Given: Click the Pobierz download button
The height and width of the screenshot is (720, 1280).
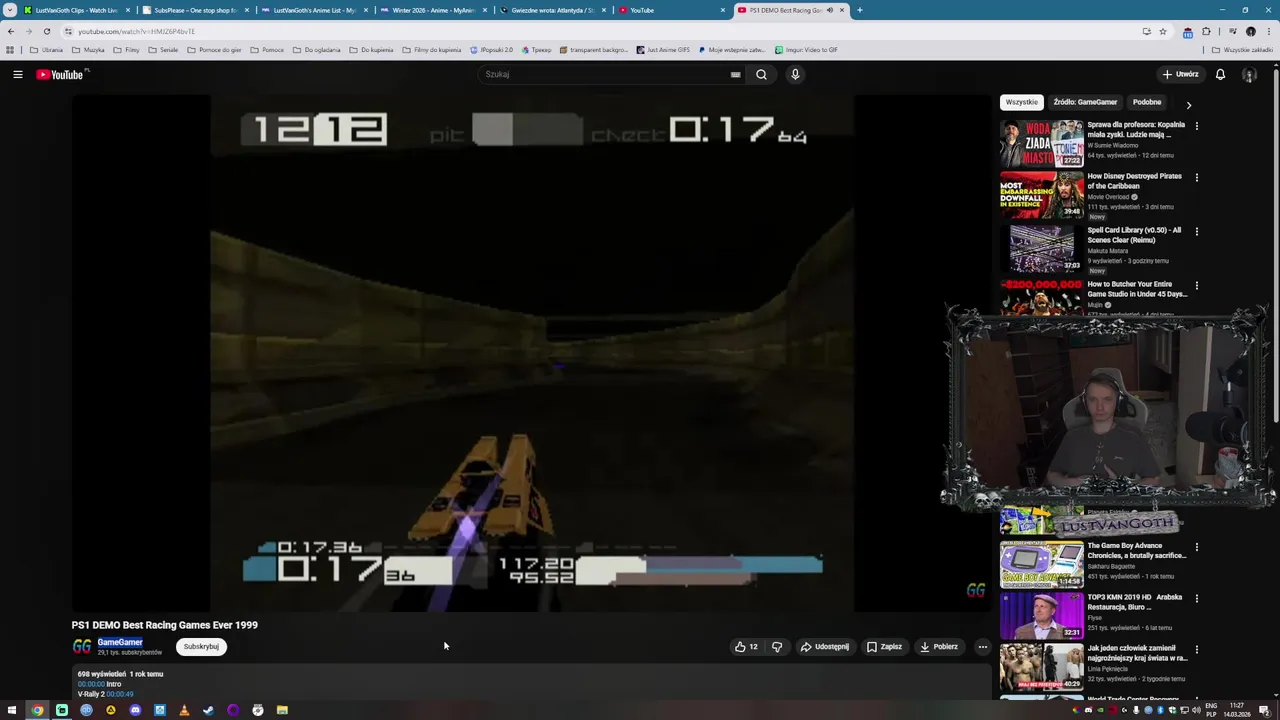Looking at the screenshot, I should (939, 646).
